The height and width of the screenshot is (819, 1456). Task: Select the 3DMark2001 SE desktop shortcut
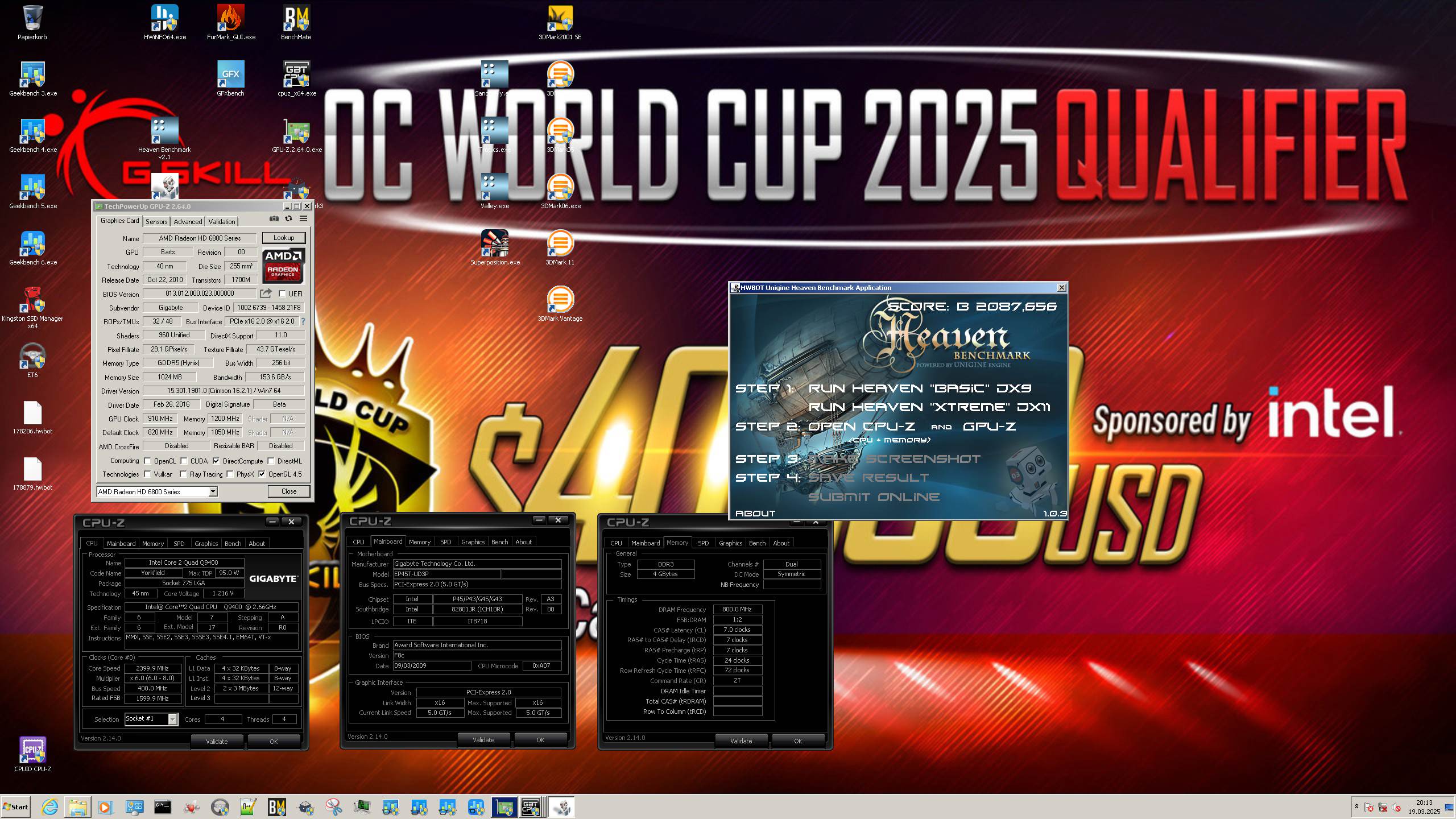(x=560, y=22)
